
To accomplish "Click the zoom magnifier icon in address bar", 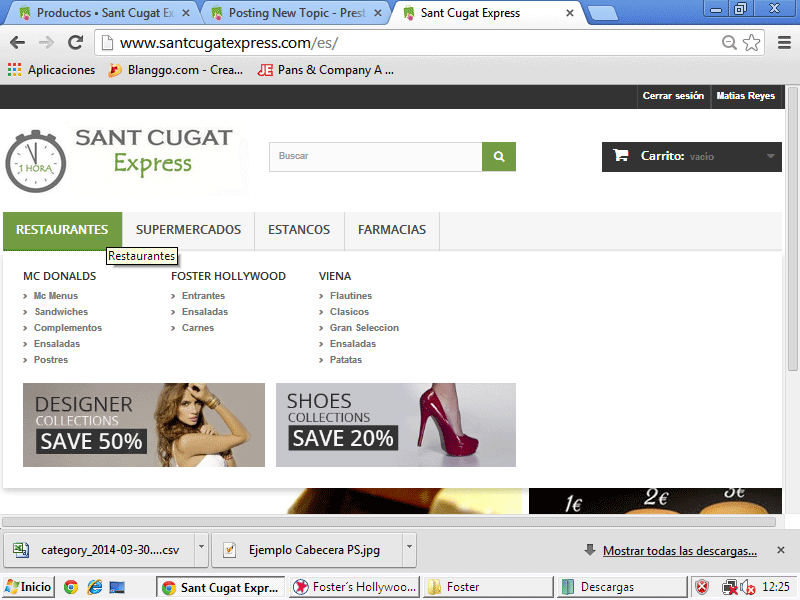I will (x=729, y=43).
